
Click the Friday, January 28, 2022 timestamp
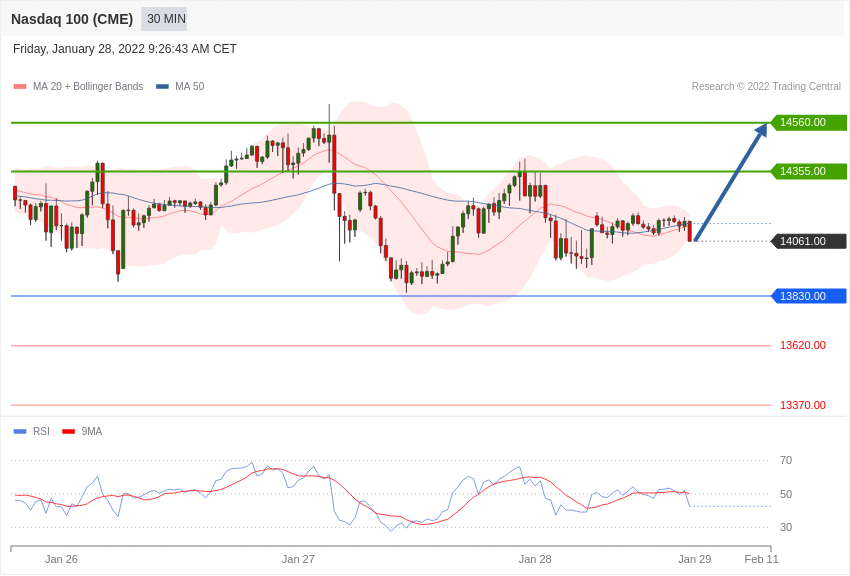point(125,49)
